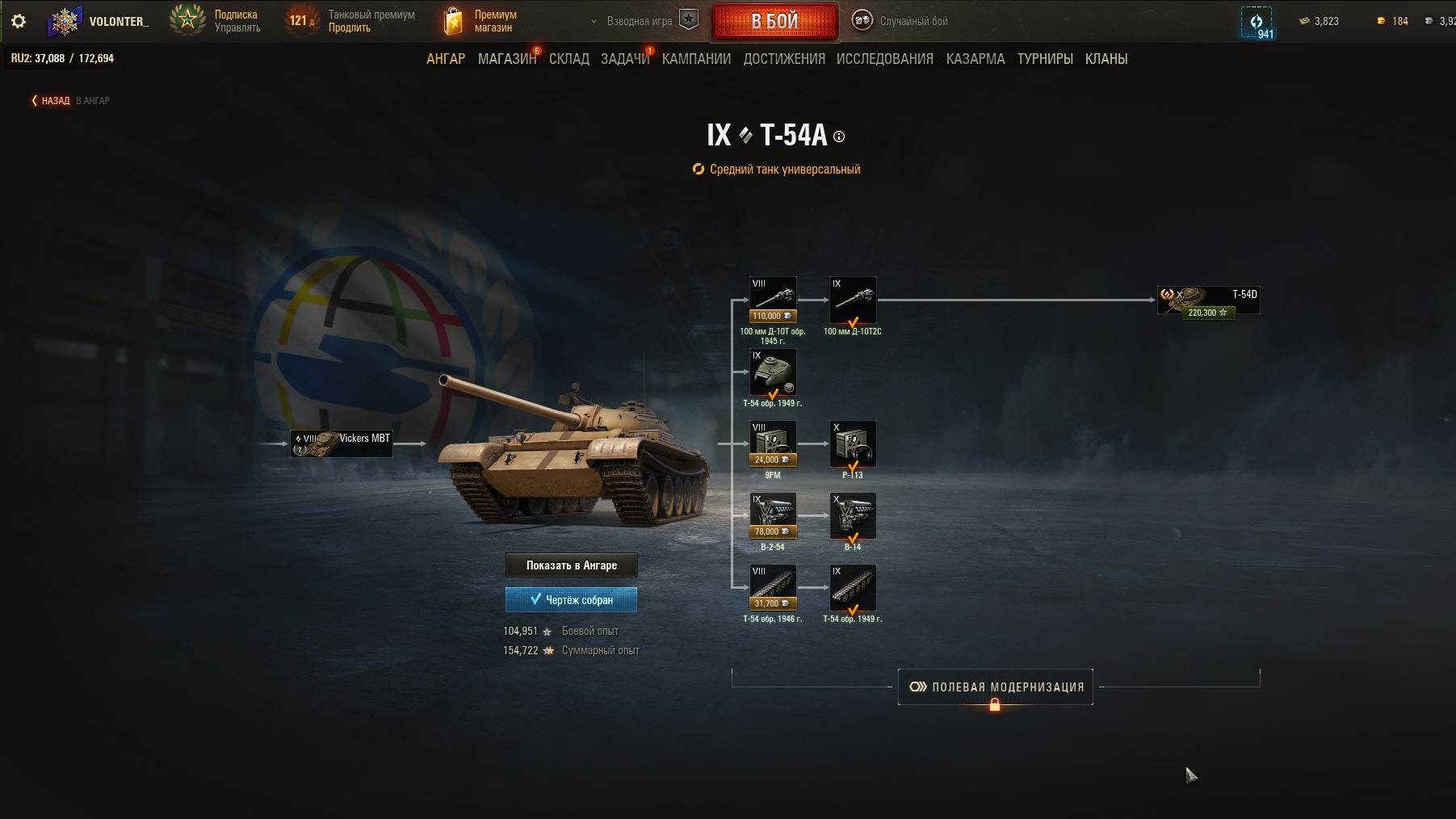1456x819 pixels.
Task: Click Показать в Ангаре button
Action: pos(571,565)
